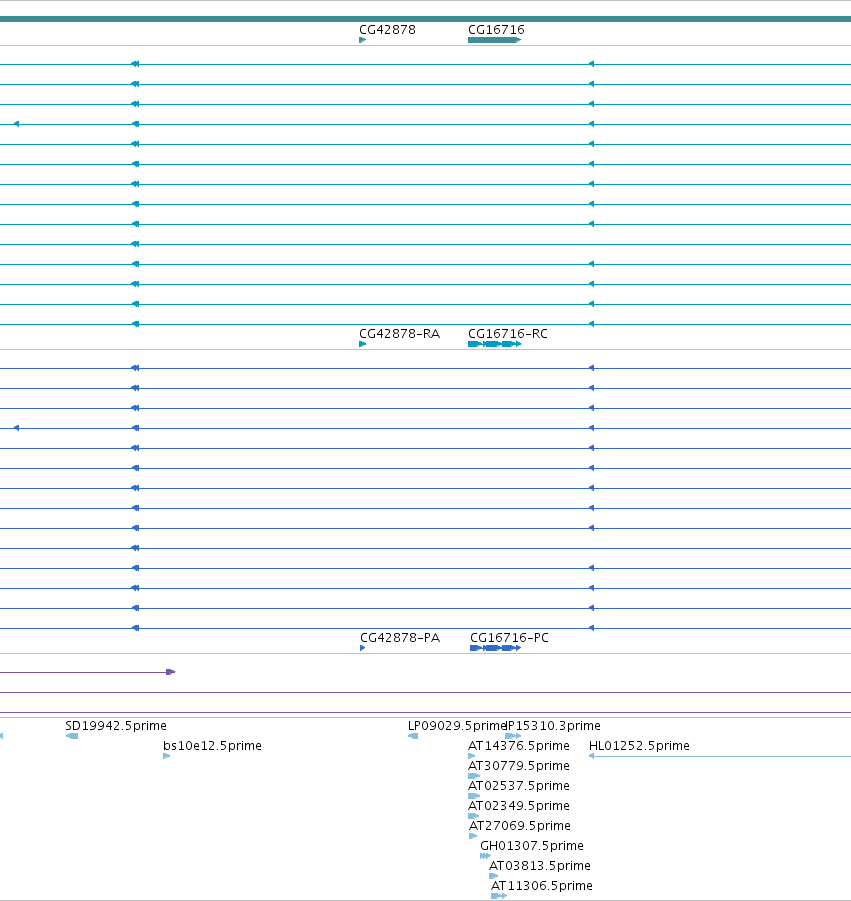This screenshot has height=901, width=851.
Task: Click the AT02349.5prime EST label
Action: [519, 806]
